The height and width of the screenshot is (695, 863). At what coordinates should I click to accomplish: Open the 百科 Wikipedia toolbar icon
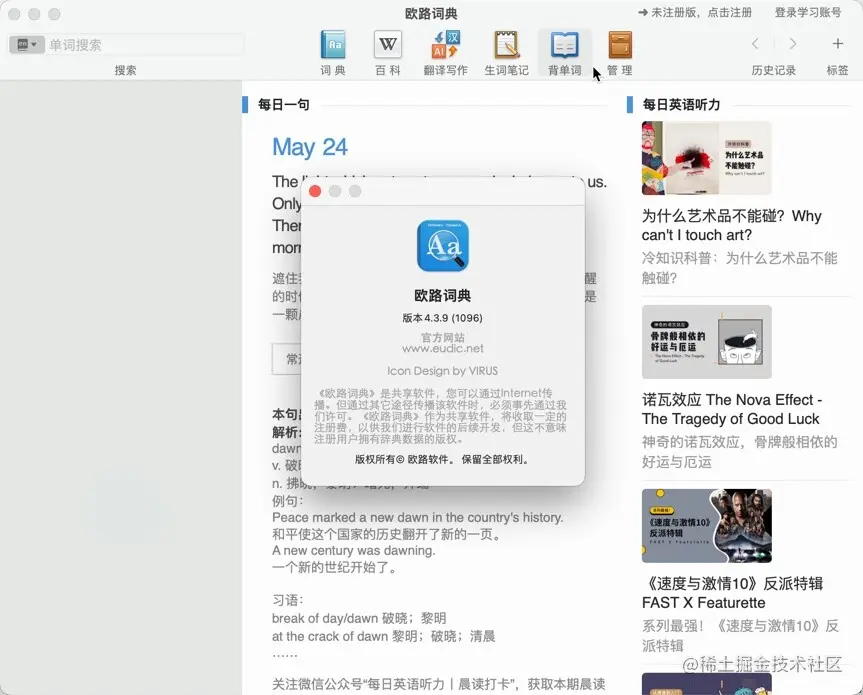coord(388,45)
